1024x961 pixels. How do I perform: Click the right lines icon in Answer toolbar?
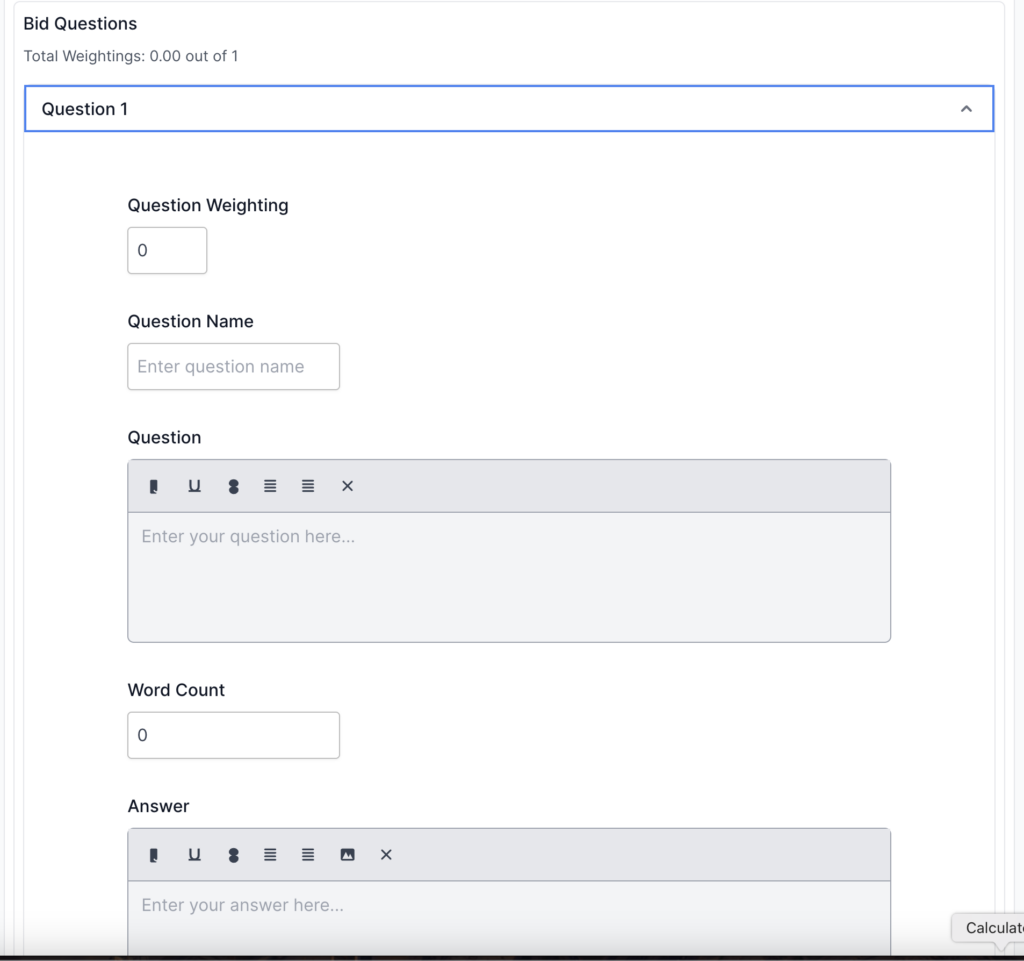[308, 855]
